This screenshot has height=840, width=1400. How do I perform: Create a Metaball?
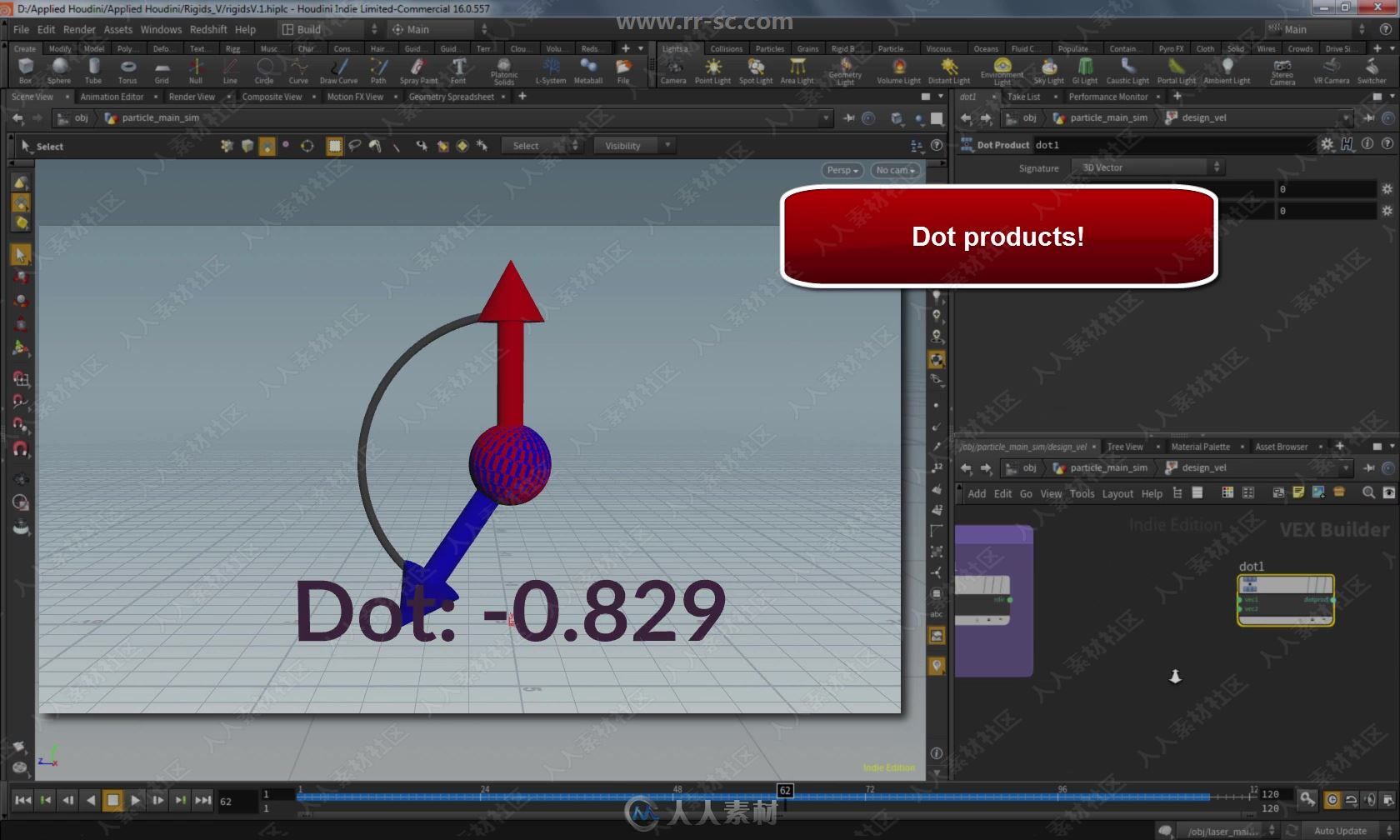pyautogui.click(x=588, y=71)
